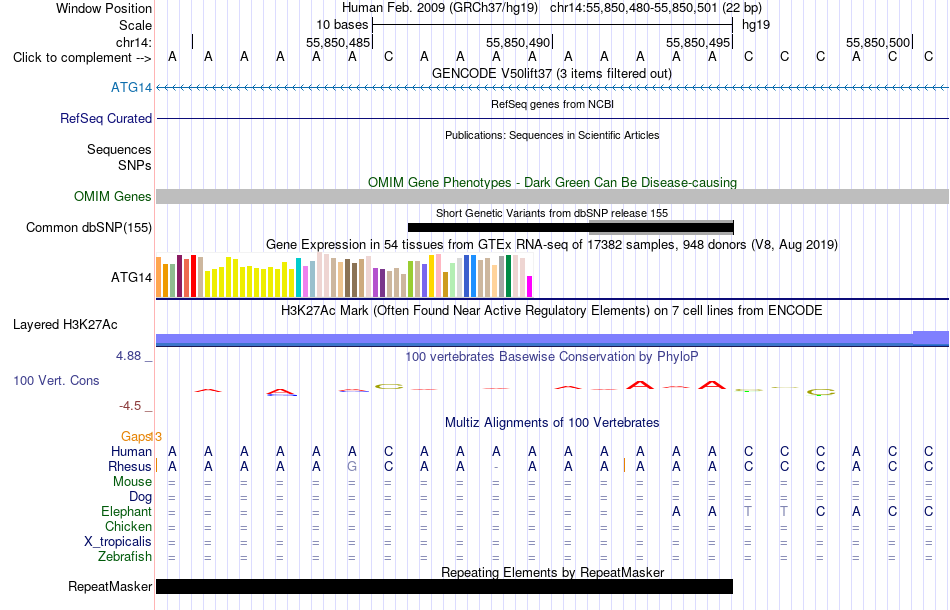Click the Zebrafish species row label
The width and height of the screenshot is (950, 610).
[125, 557]
